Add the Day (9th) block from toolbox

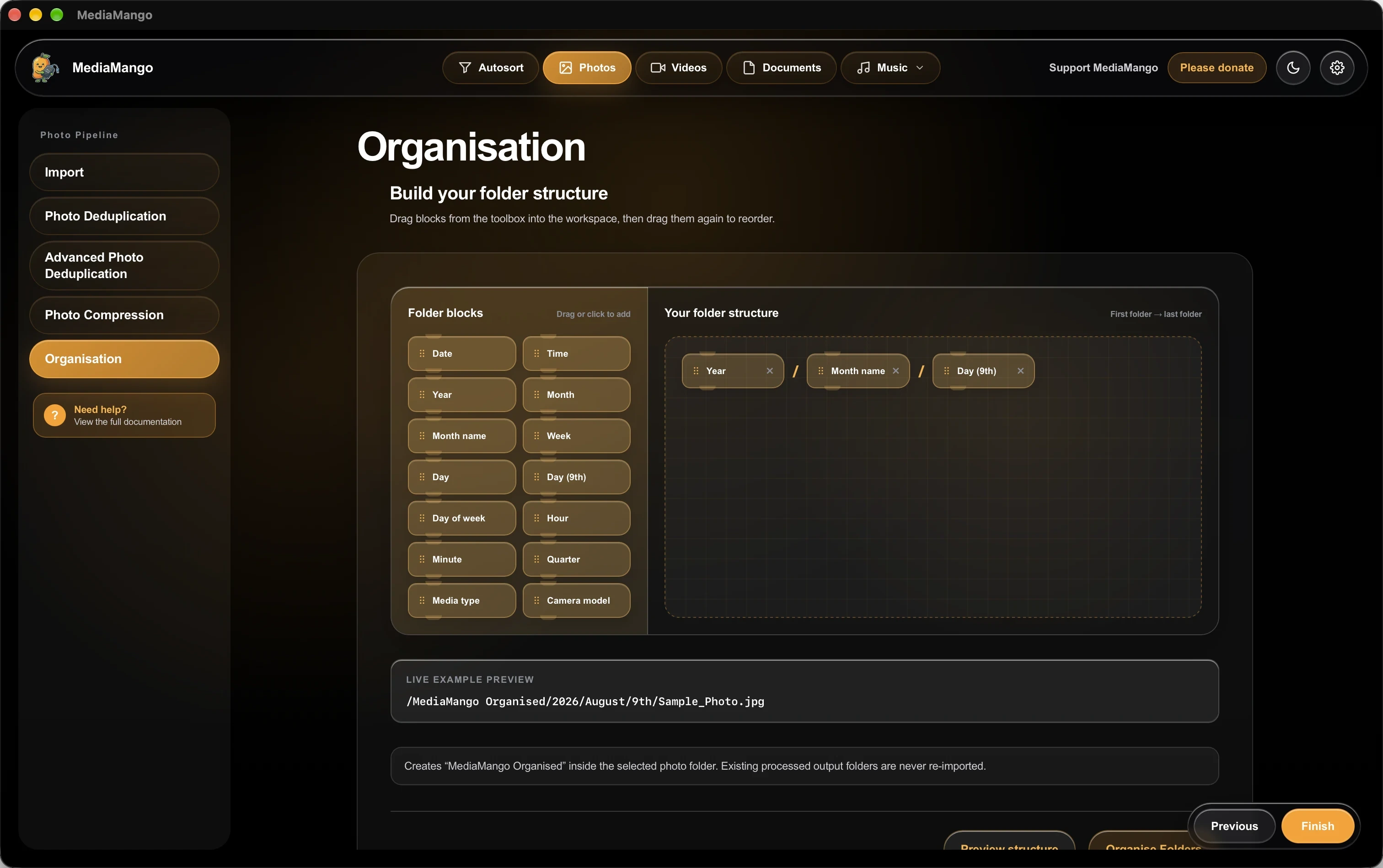tap(576, 477)
